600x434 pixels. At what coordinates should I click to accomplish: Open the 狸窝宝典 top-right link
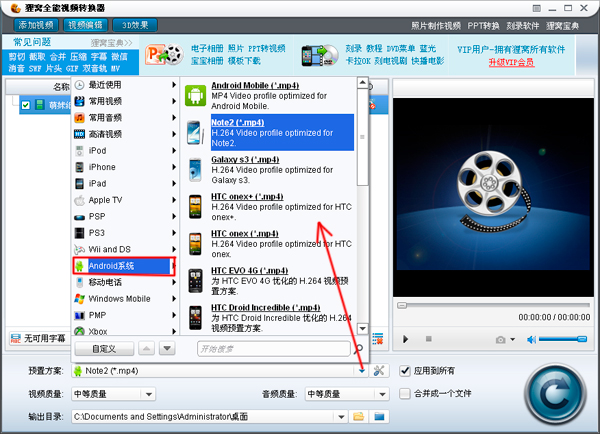point(562,26)
